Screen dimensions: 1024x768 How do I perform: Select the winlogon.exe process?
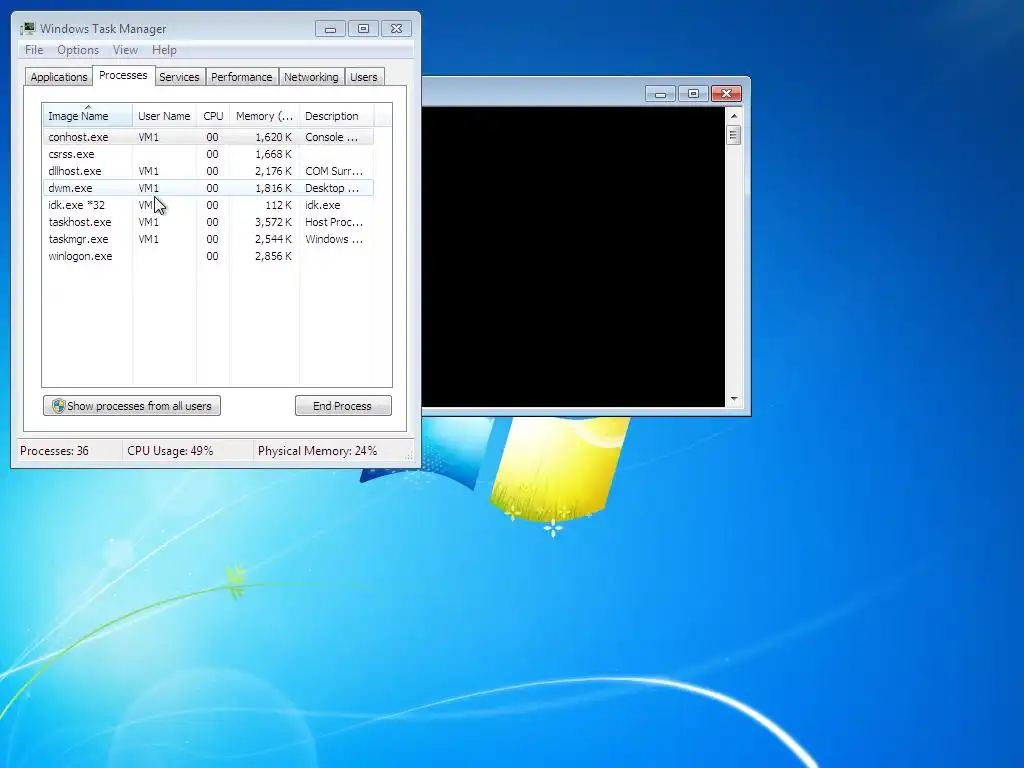(x=208, y=256)
